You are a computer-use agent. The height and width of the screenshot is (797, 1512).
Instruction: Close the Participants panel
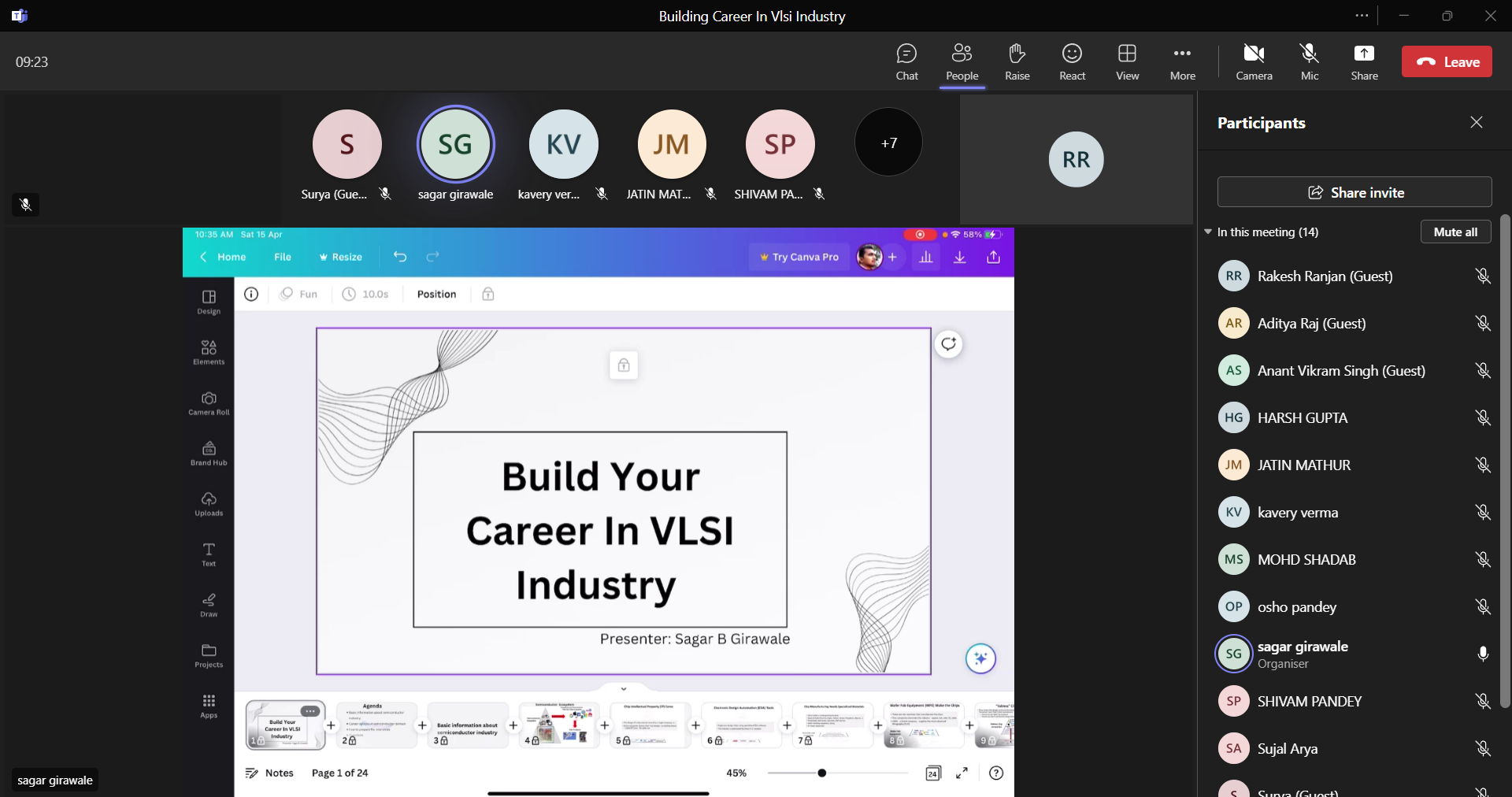click(x=1476, y=122)
